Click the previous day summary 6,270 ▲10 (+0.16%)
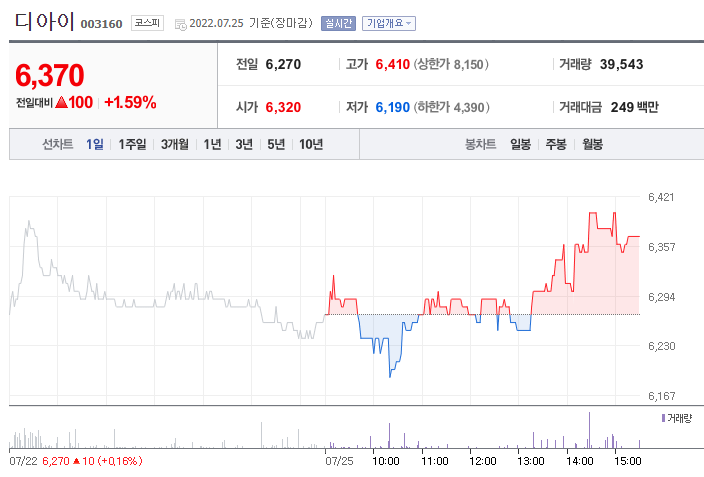This screenshot has height=477, width=704. 92,461
